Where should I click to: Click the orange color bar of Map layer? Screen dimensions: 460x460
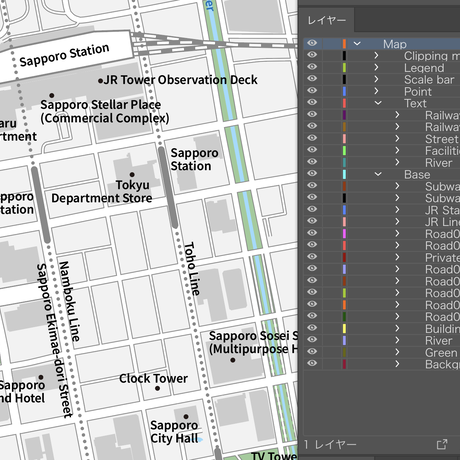tap(344, 43)
